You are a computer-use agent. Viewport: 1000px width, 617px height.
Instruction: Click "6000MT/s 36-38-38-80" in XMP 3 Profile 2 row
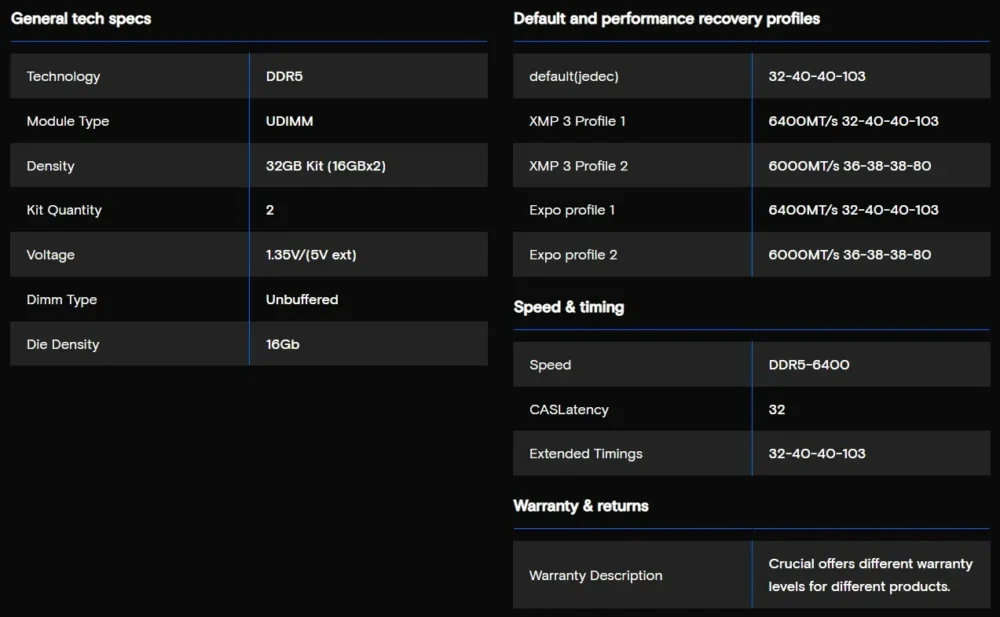849,166
